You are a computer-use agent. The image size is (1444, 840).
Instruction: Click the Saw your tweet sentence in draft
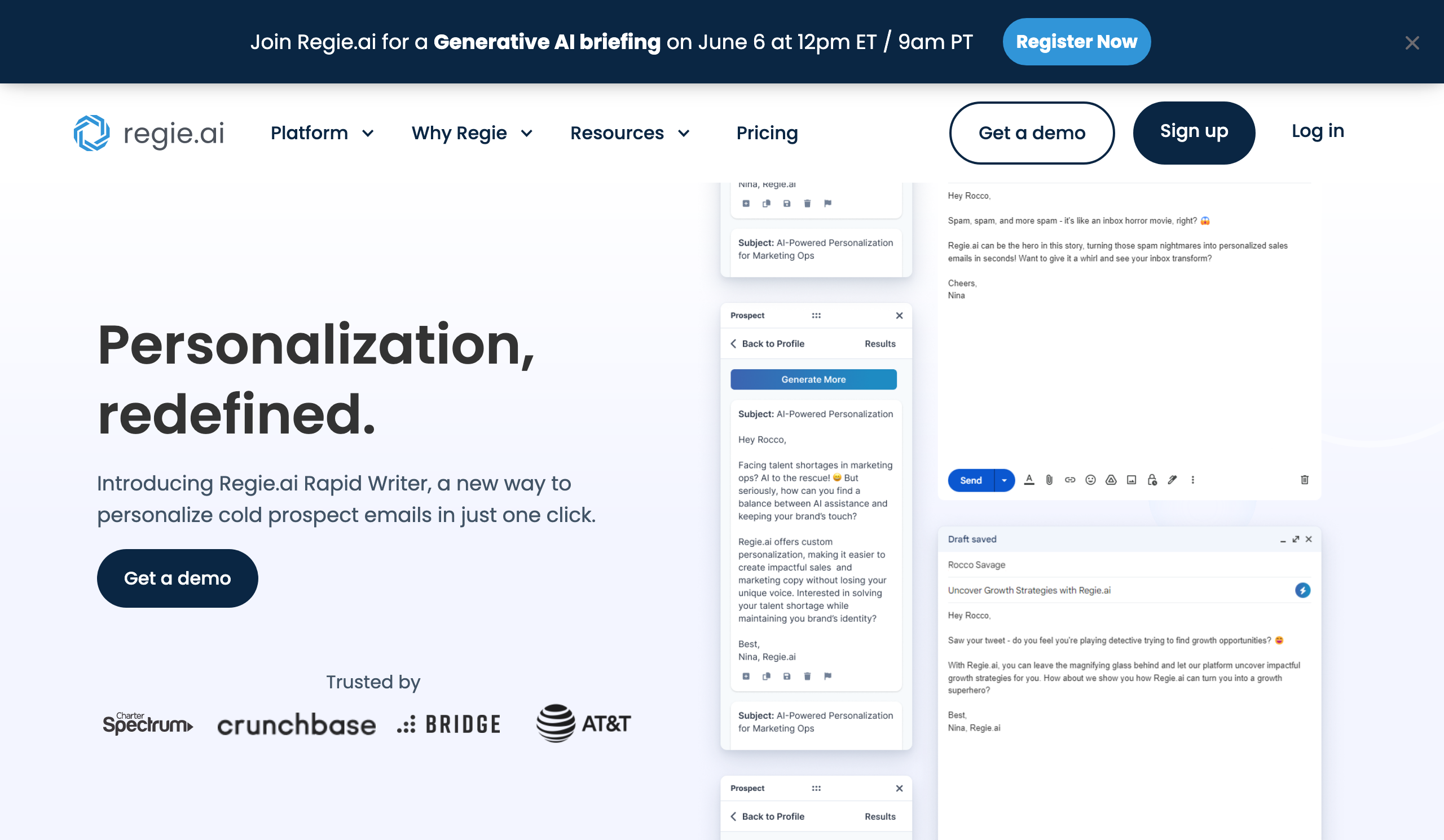pyautogui.click(x=1115, y=640)
